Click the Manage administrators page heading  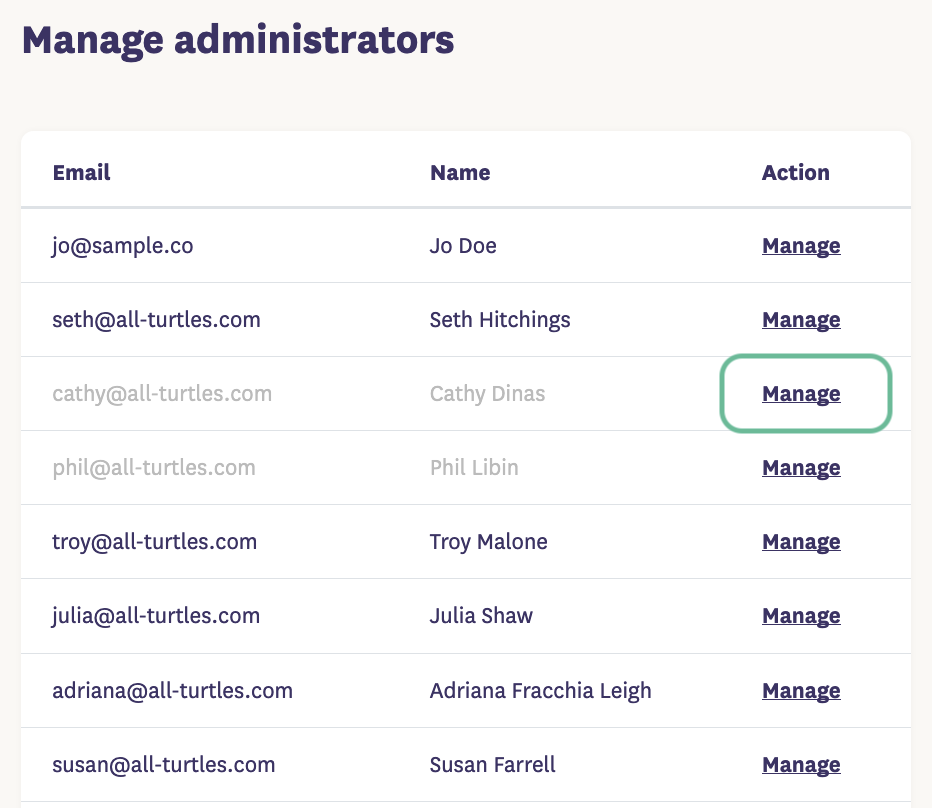(238, 41)
